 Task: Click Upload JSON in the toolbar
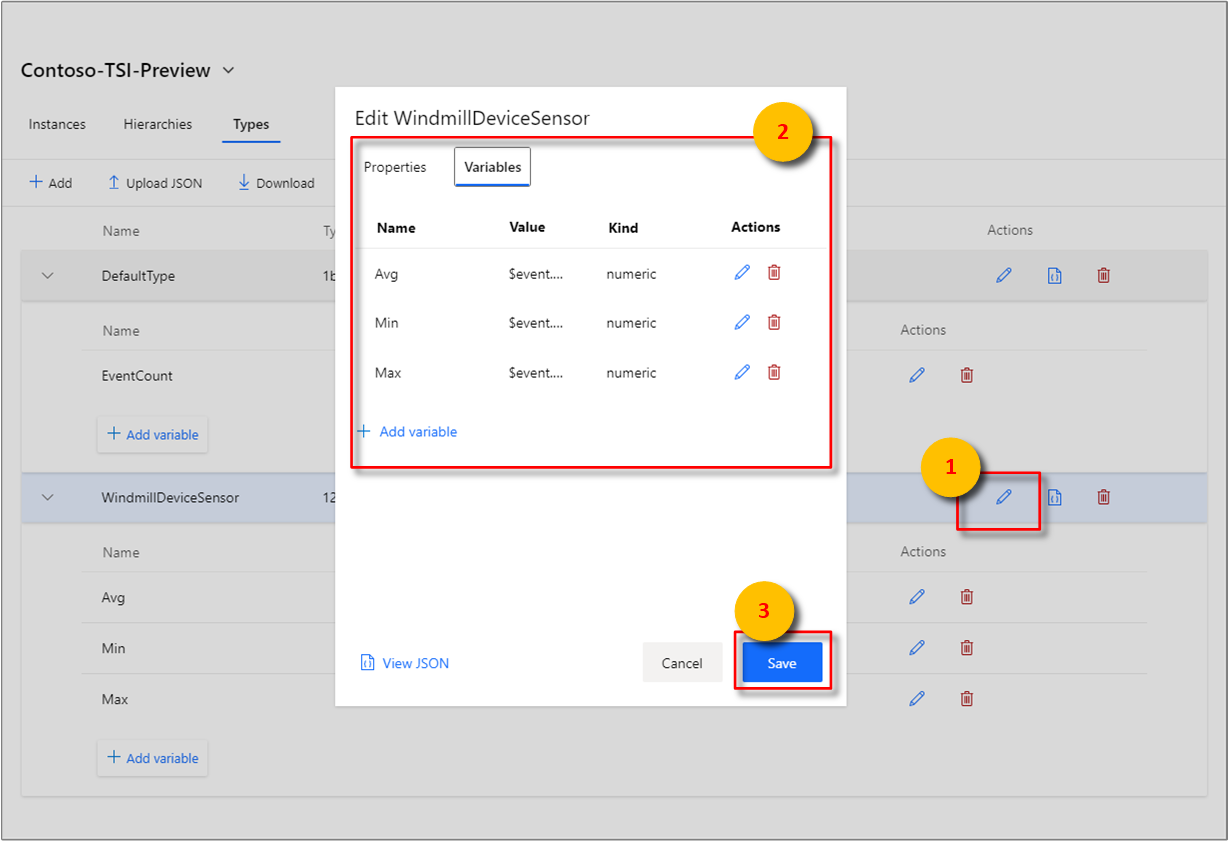(x=155, y=183)
